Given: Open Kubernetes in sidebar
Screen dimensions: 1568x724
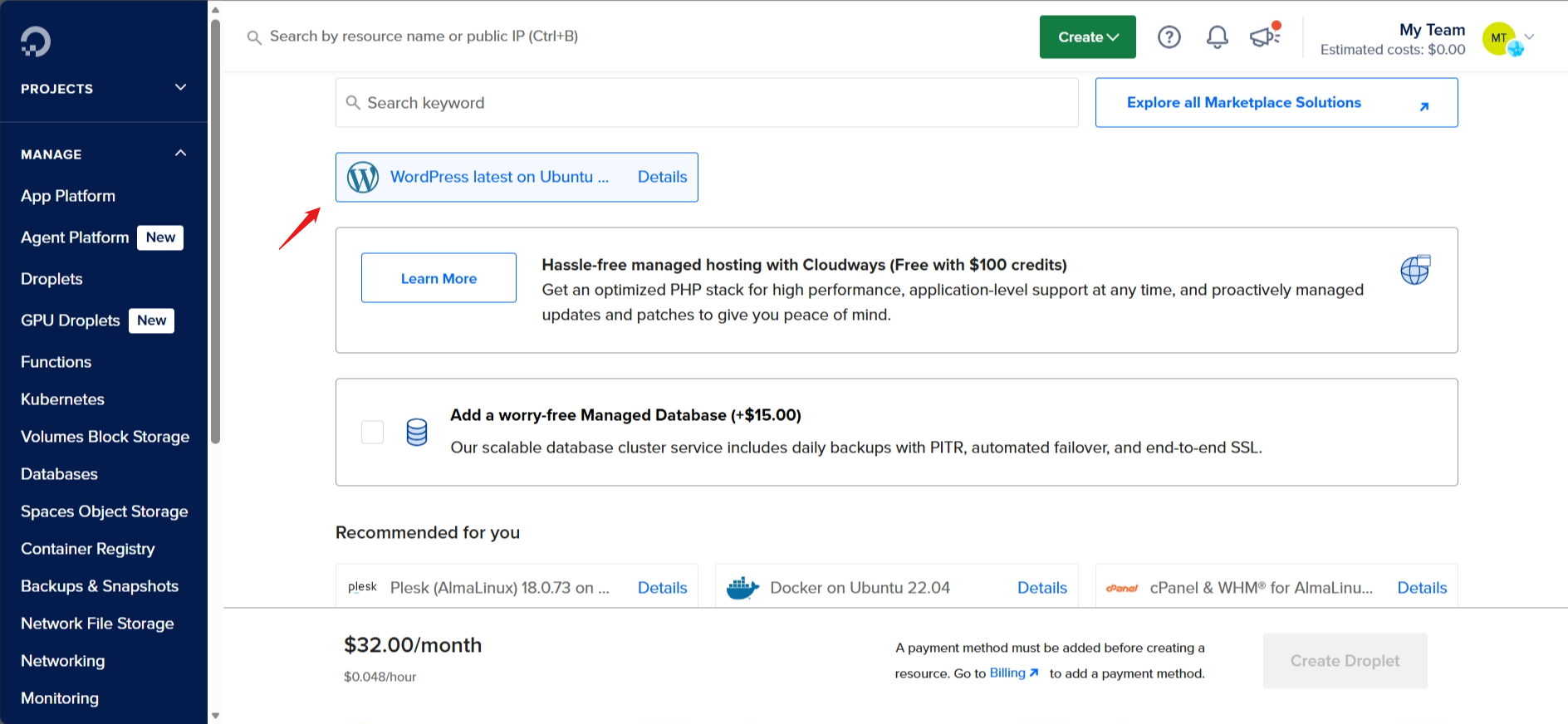Looking at the screenshot, I should 62,399.
